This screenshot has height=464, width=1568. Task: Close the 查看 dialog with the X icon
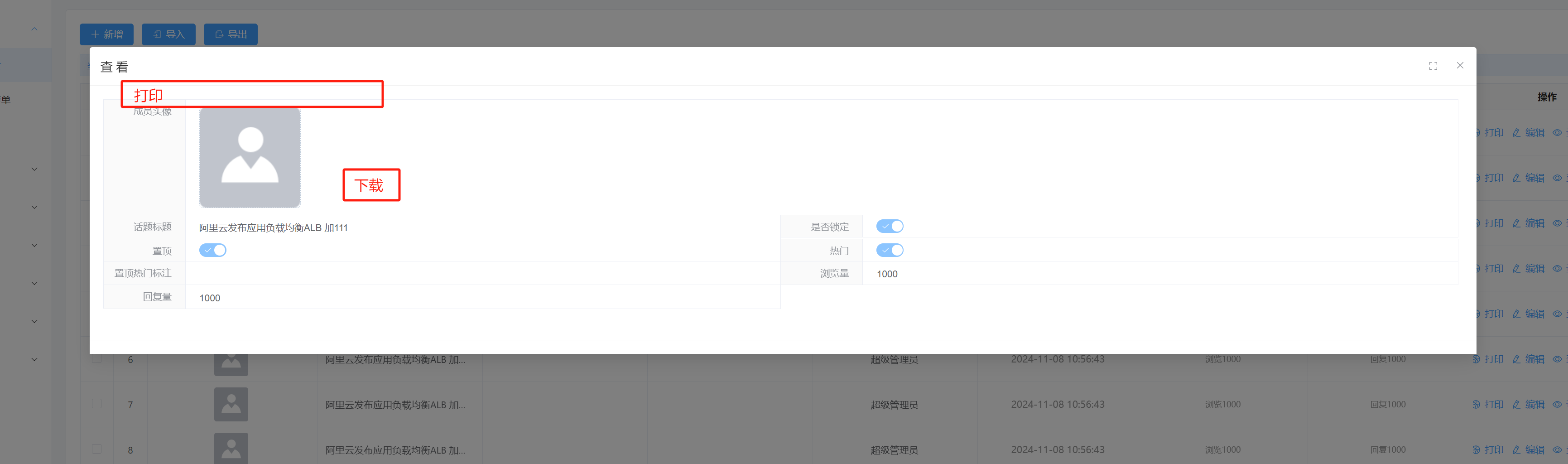click(1460, 66)
